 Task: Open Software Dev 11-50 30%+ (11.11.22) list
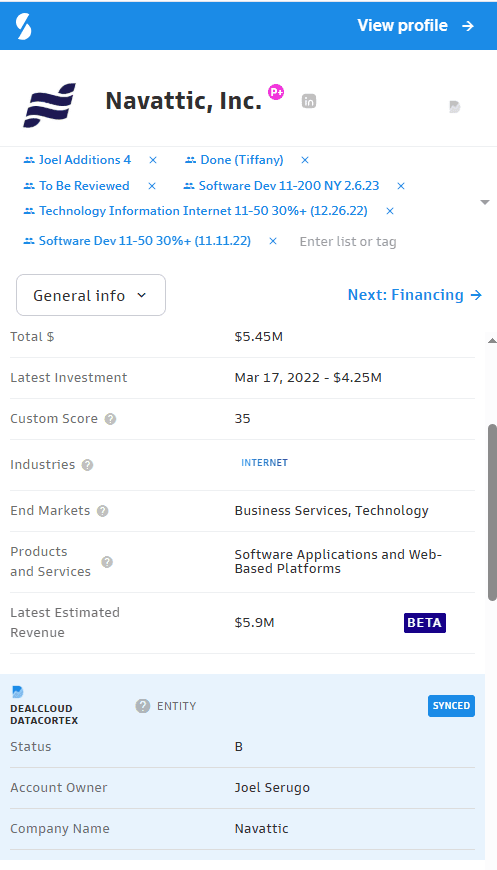click(x=145, y=241)
